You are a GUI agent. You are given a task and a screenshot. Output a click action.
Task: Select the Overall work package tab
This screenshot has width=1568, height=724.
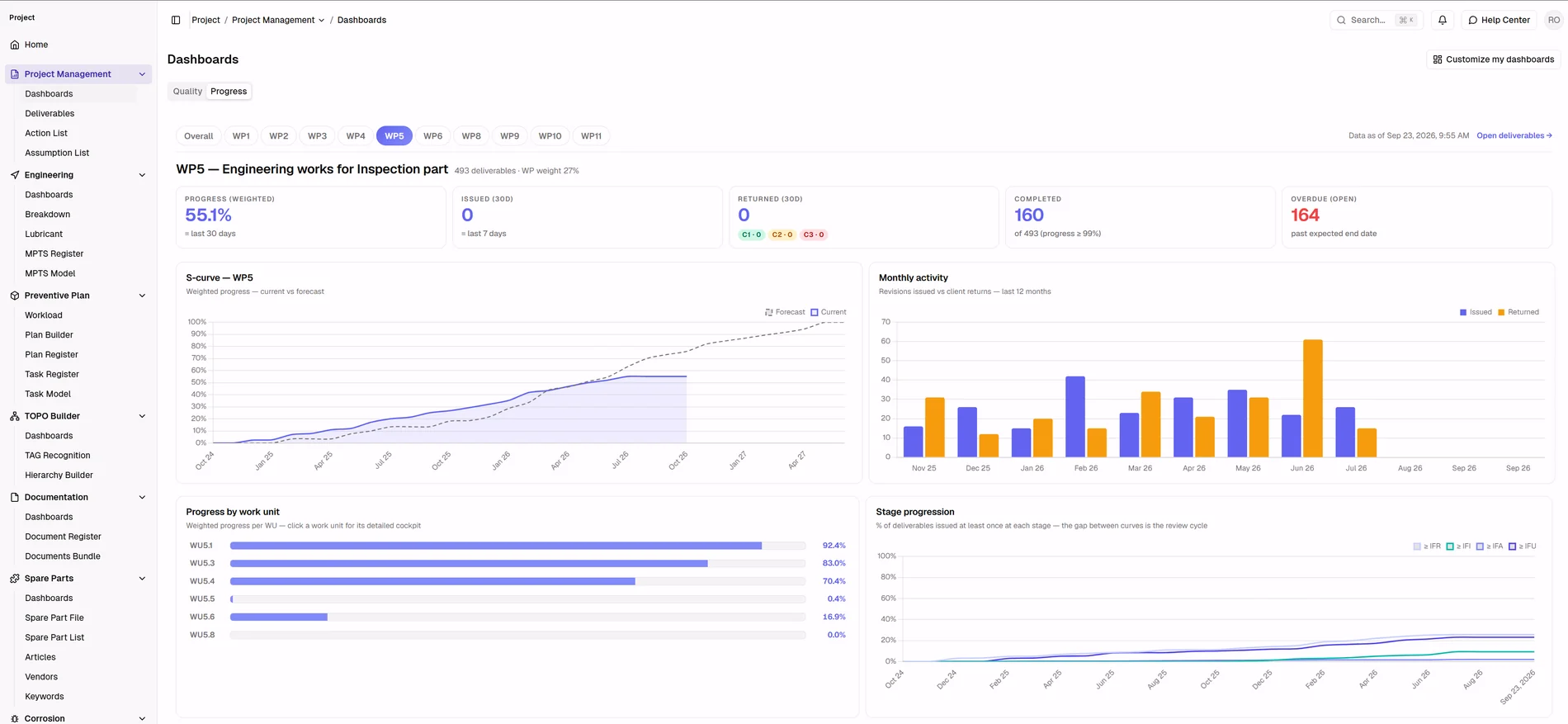click(x=198, y=136)
